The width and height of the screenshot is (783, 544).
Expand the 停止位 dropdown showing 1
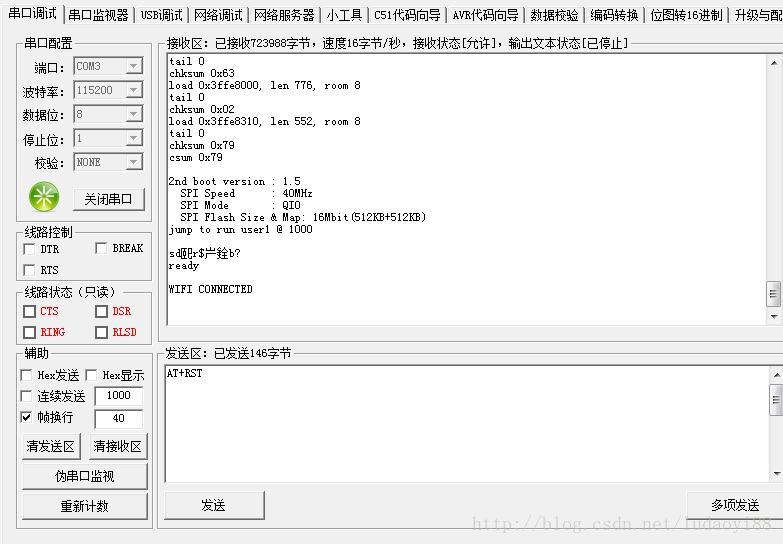[x=133, y=138]
